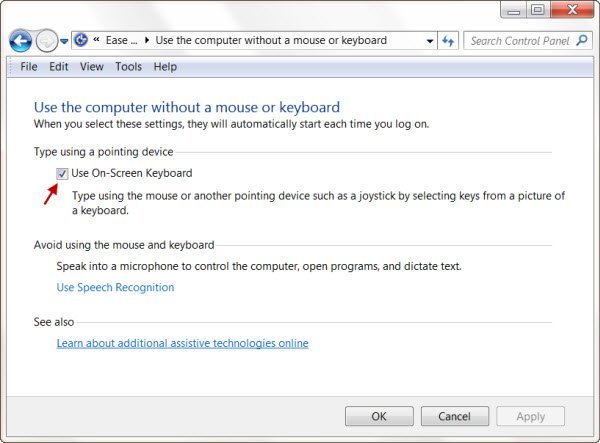Maximize the Control Panel window
The height and width of the screenshot is (443, 600).
click(x=538, y=10)
